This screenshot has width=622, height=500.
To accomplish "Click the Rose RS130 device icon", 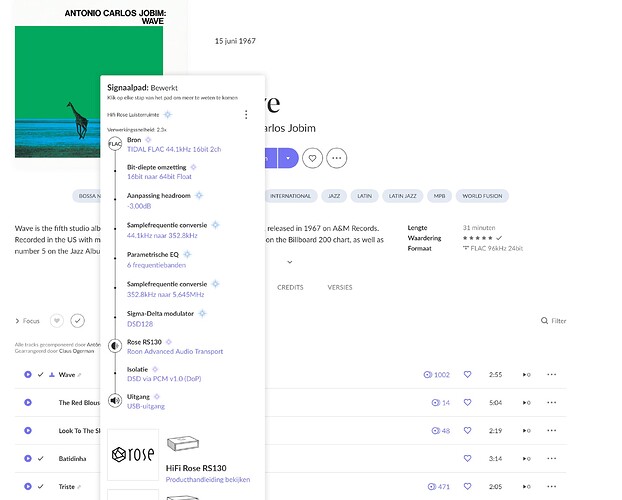I will [x=115, y=346].
